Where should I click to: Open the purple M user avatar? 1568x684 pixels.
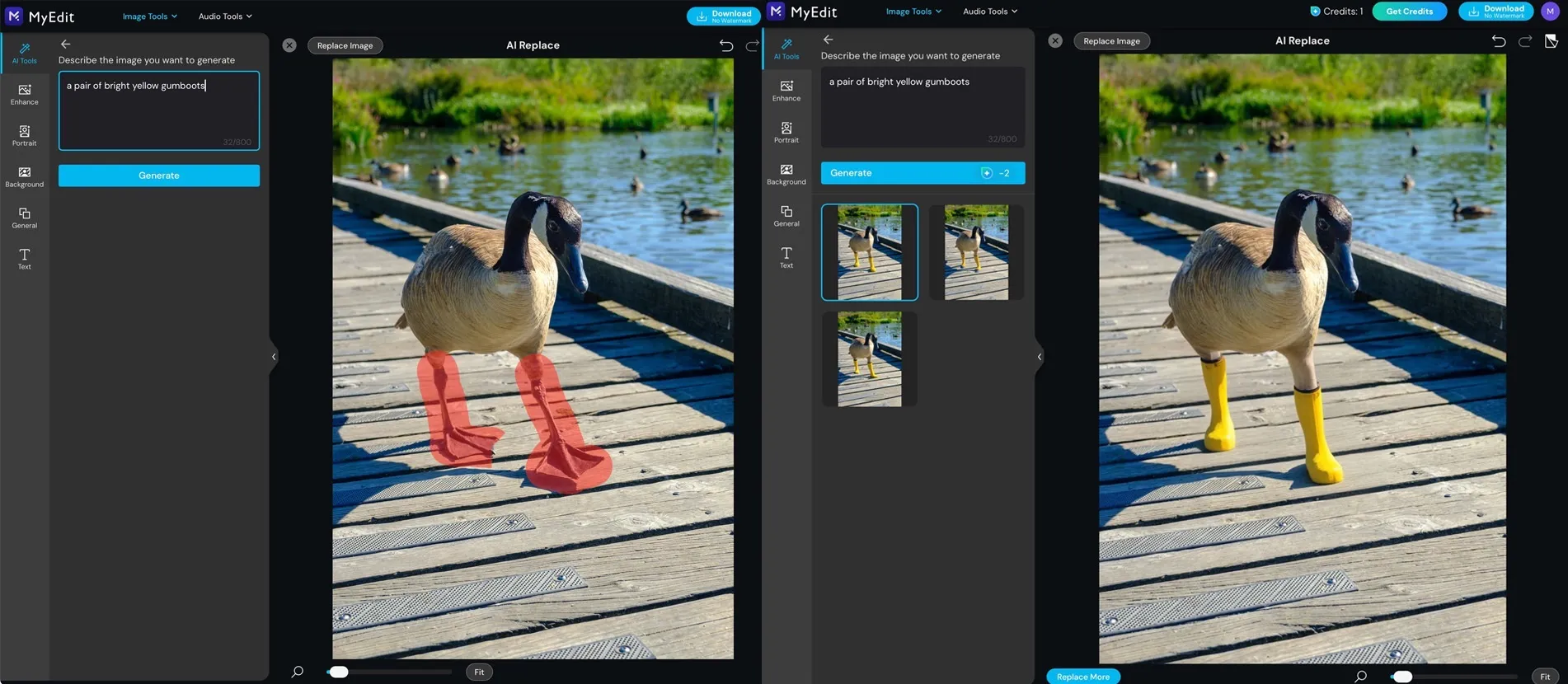pos(1550,12)
